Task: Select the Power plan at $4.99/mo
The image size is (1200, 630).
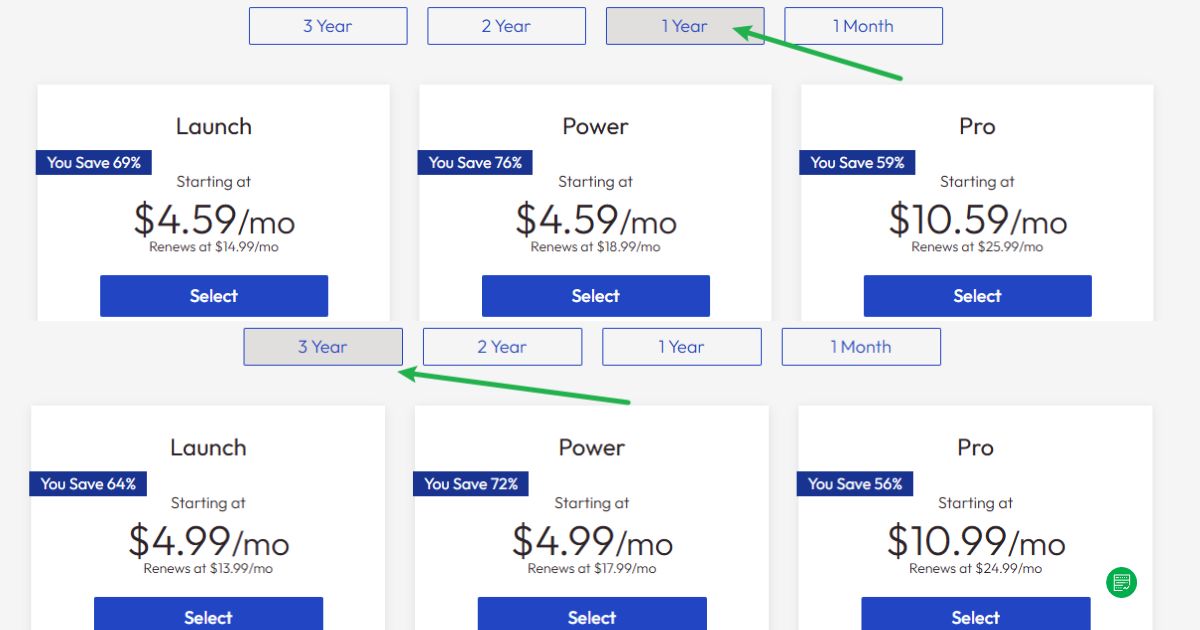Action: tap(591, 616)
